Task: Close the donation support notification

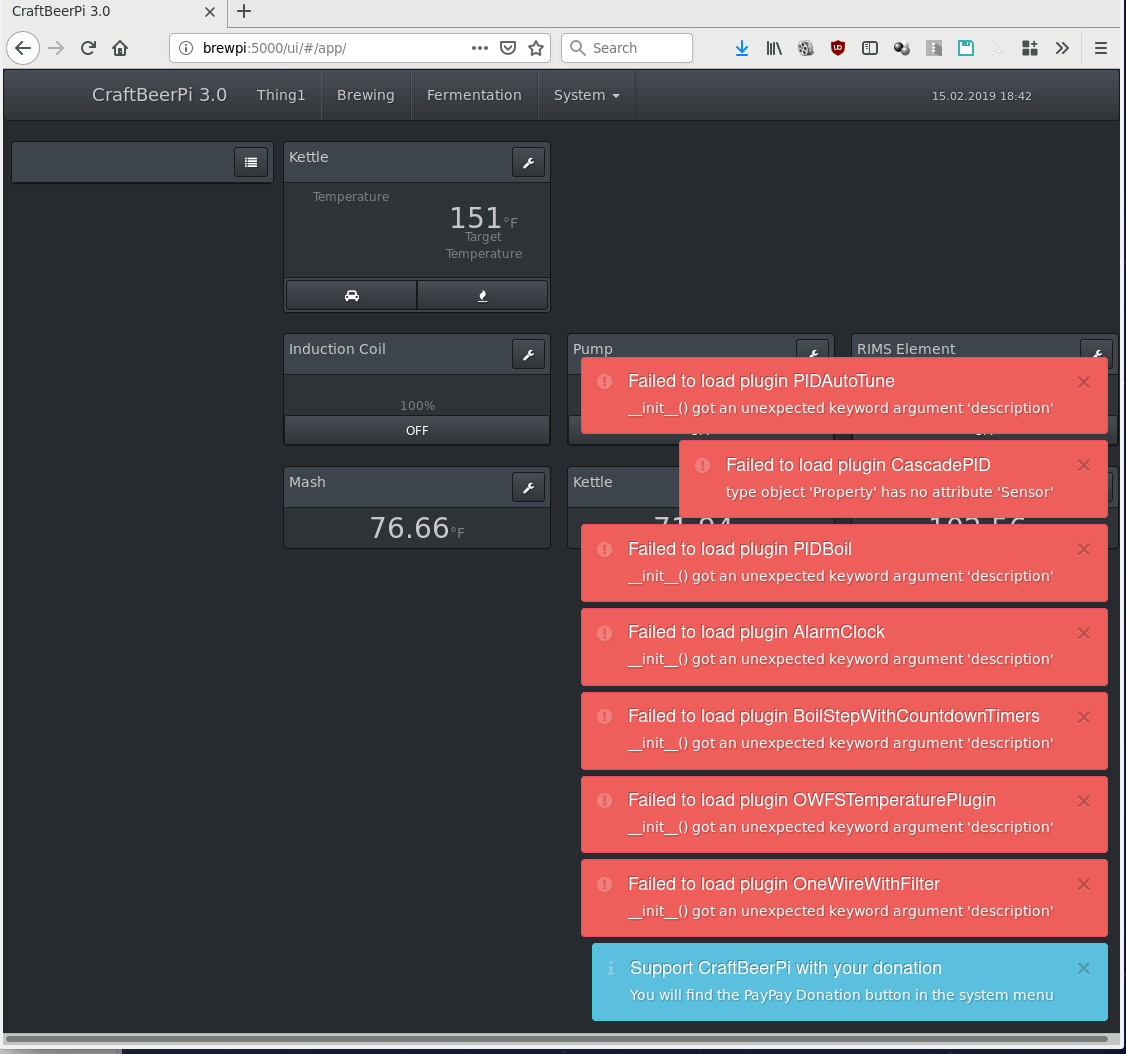Action: coord(1084,969)
